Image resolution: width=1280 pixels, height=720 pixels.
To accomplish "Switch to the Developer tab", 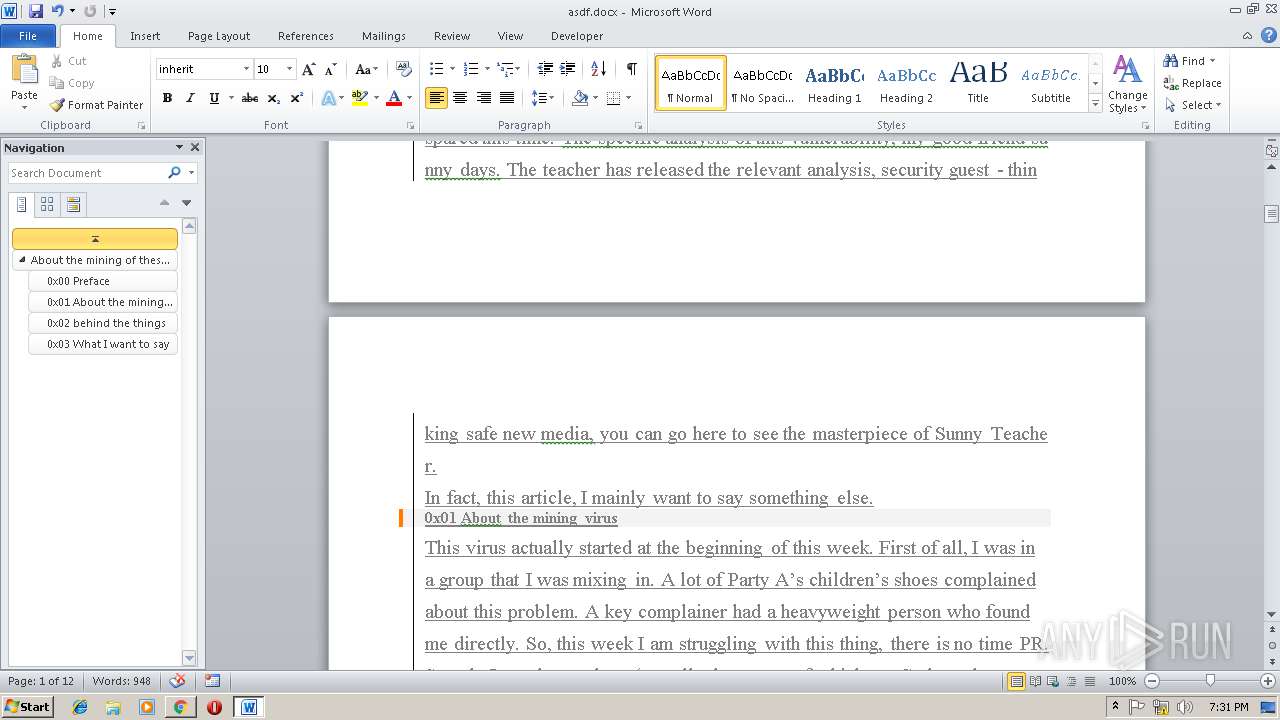I will [x=577, y=36].
